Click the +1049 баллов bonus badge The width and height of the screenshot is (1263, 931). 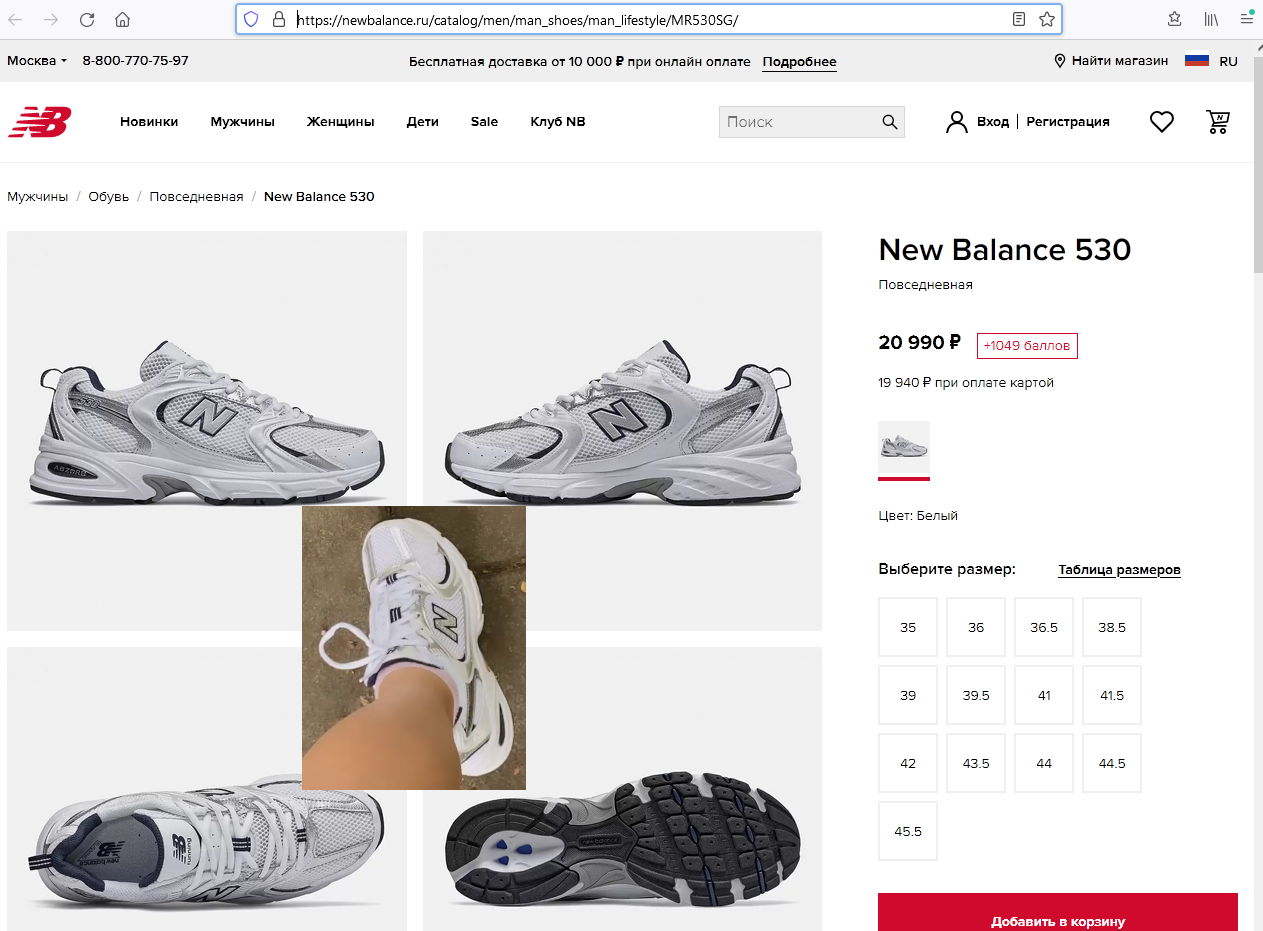1027,346
